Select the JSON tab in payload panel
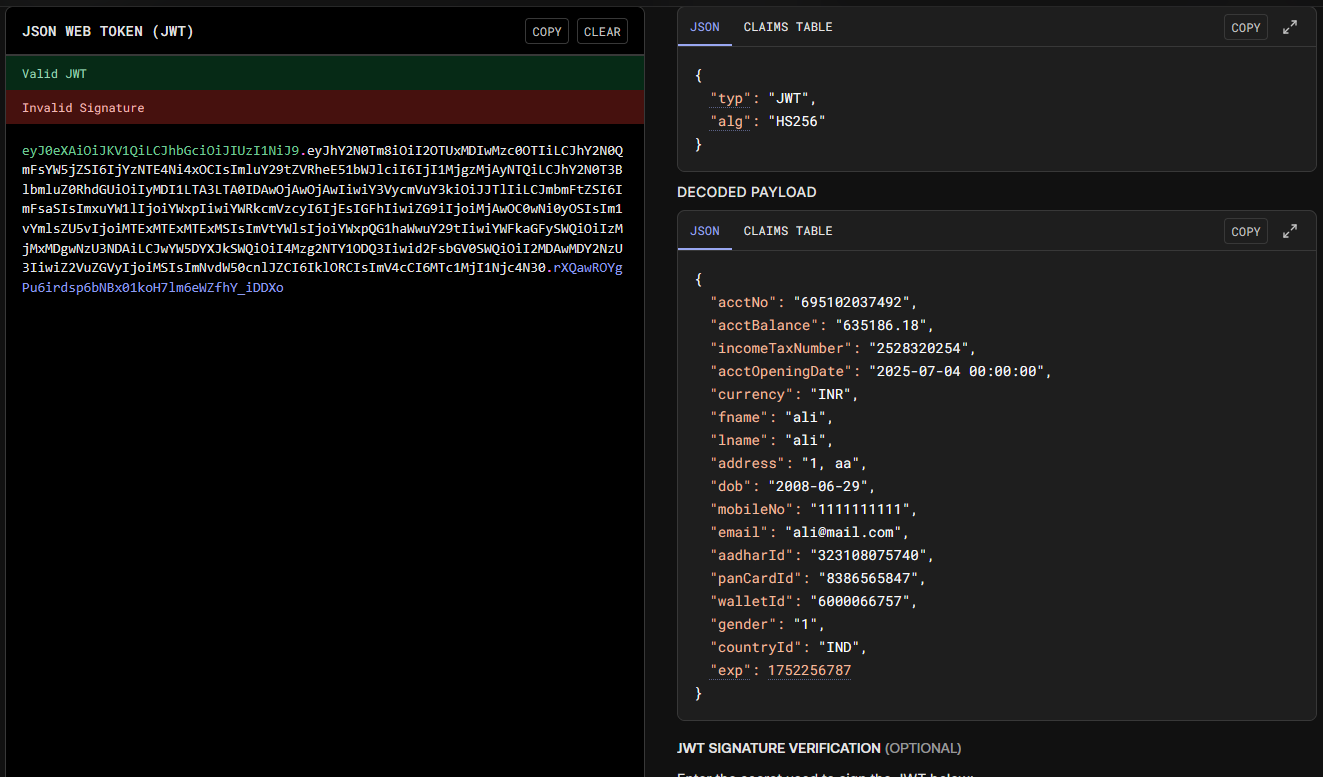The width and height of the screenshot is (1323, 777). [704, 231]
